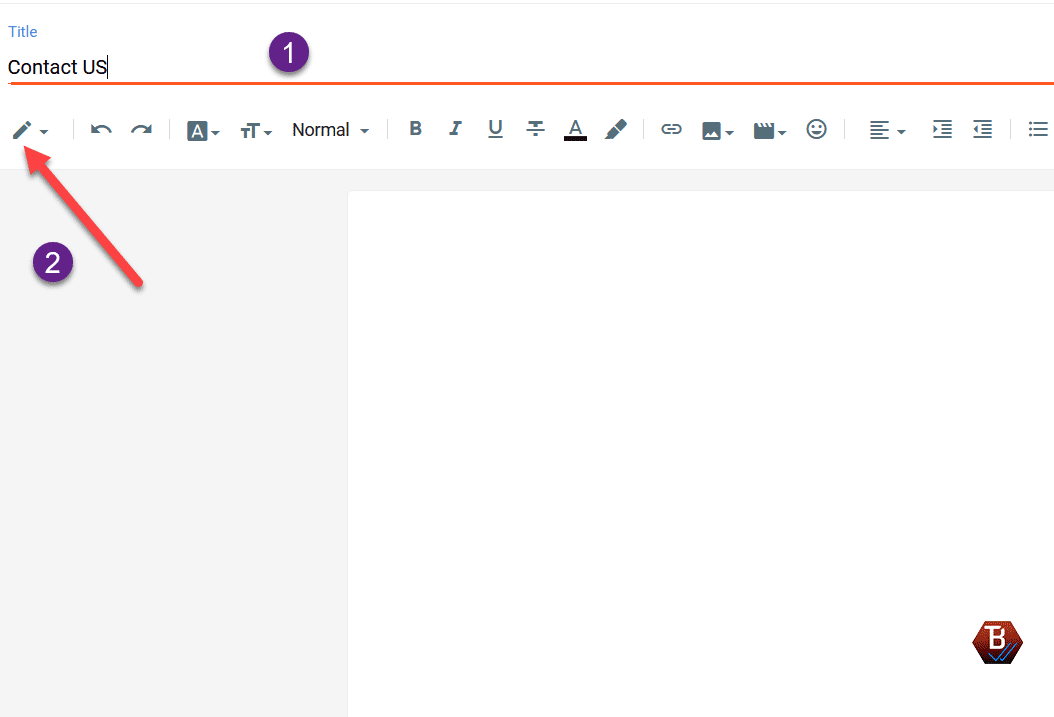Toggle strikethrough formatting
This screenshot has width=1054, height=717.
click(x=535, y=128)
